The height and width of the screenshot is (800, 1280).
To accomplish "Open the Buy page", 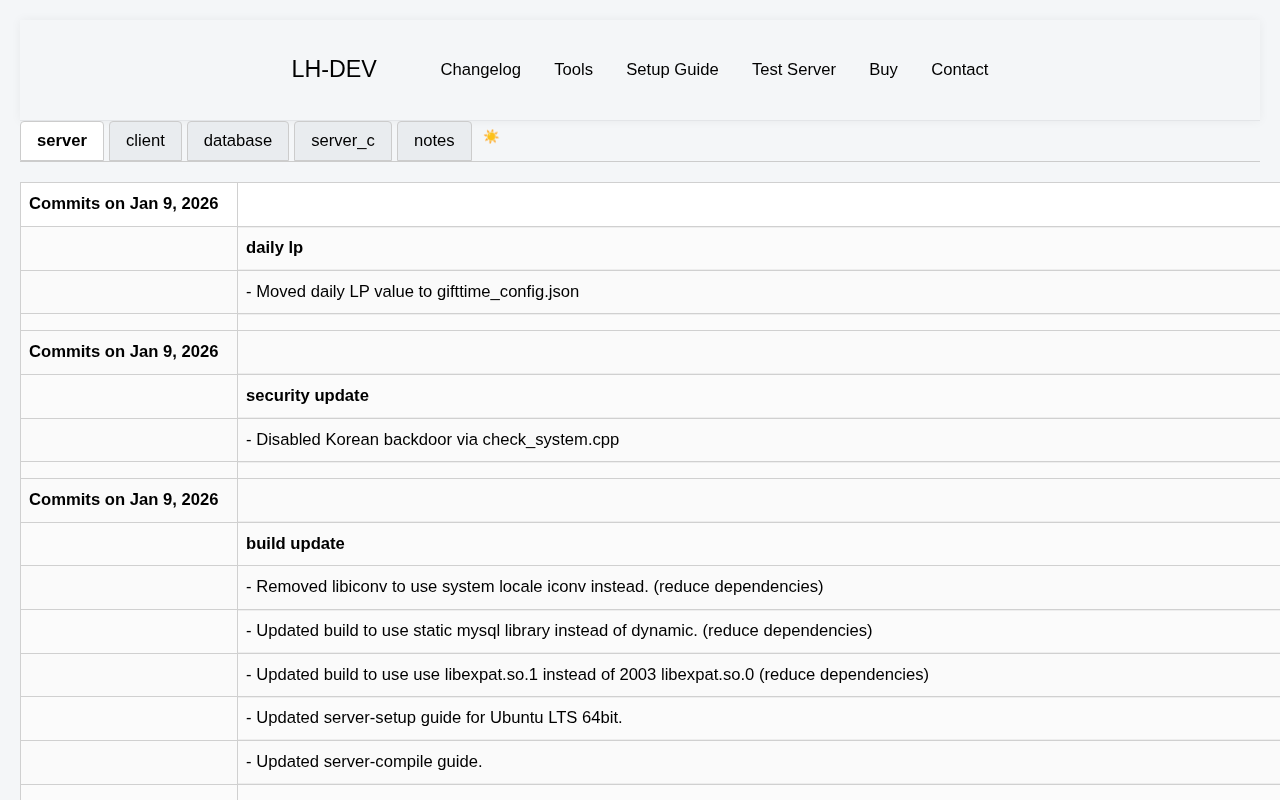I will pos(883,69).
